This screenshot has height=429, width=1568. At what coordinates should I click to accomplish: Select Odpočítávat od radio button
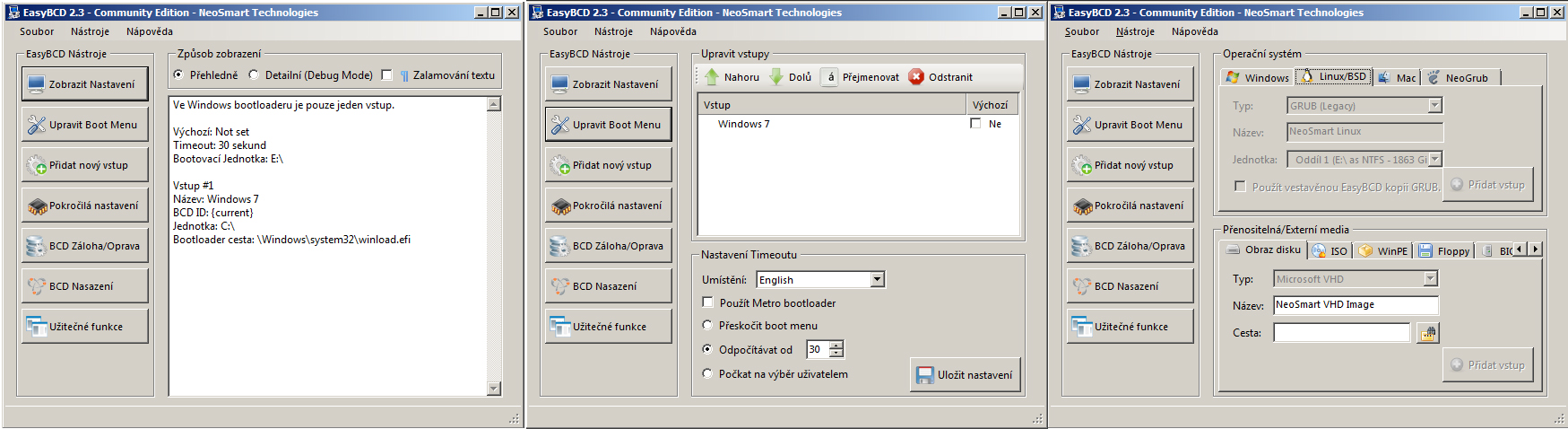(x=708, y=350)
